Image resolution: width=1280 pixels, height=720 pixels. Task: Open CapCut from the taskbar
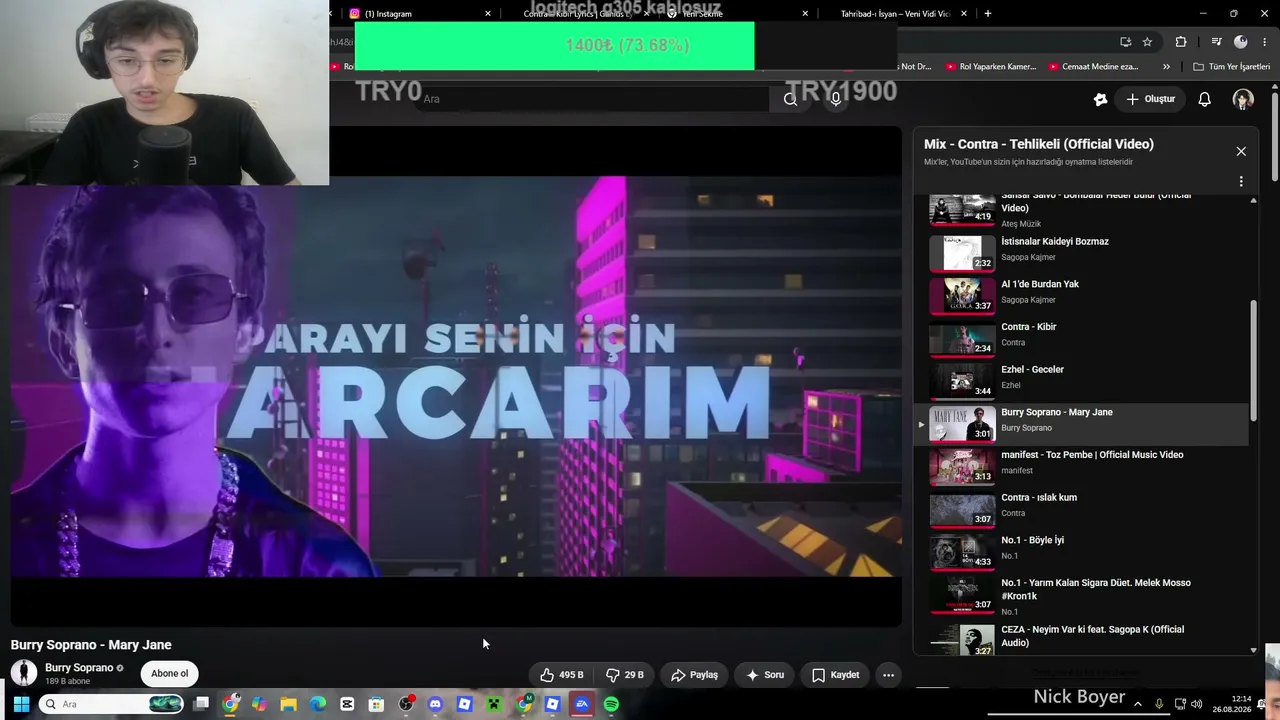(x=347, y=704)
